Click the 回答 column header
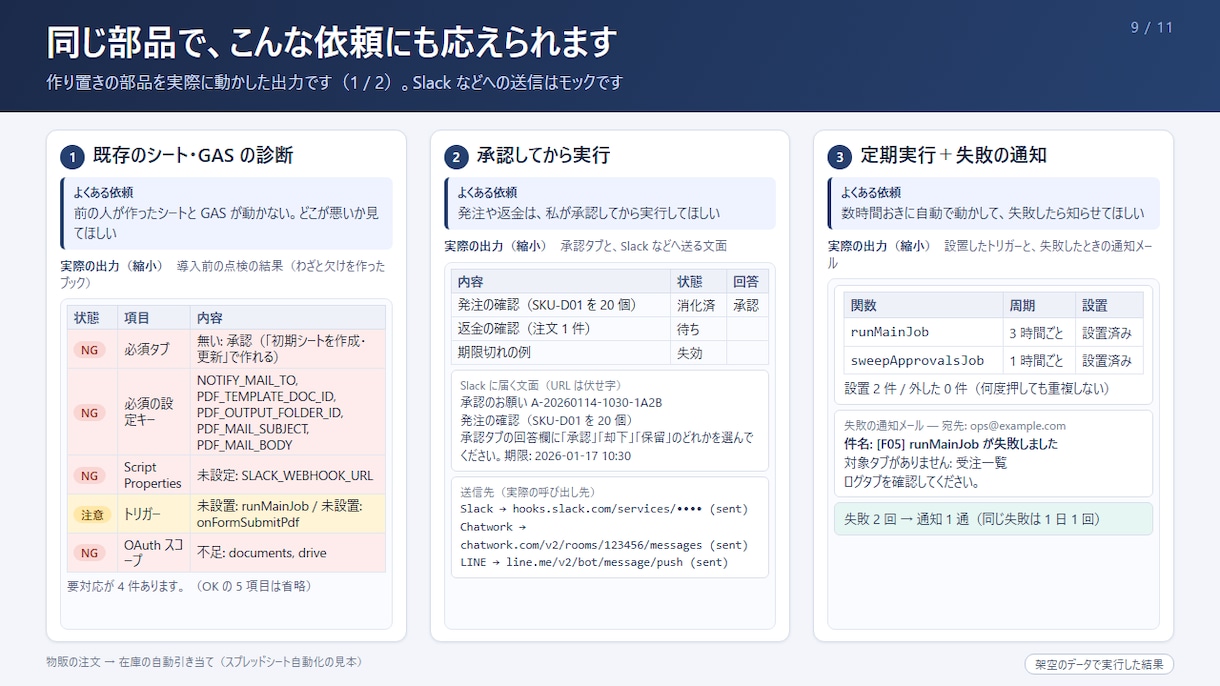 click(x=747, y=282)
